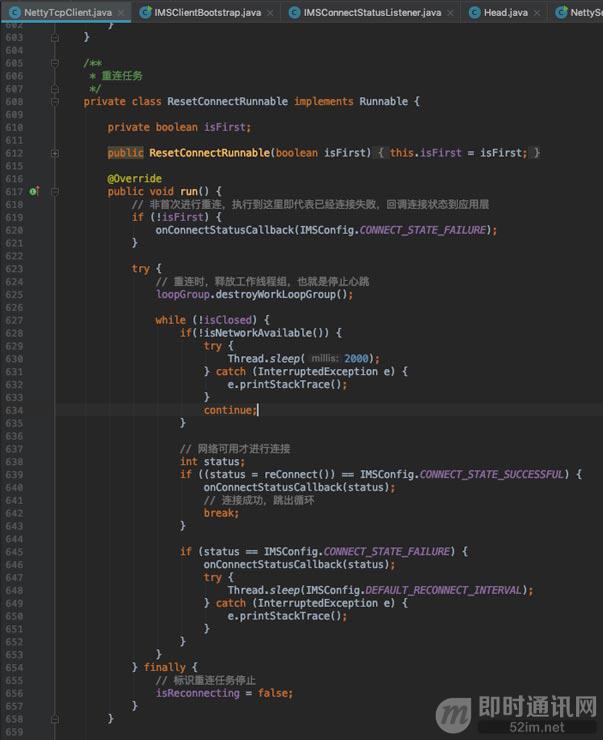Screen dimensions: 603x740
Task: Close the Head.java tab
Action: tap(536, 13)
